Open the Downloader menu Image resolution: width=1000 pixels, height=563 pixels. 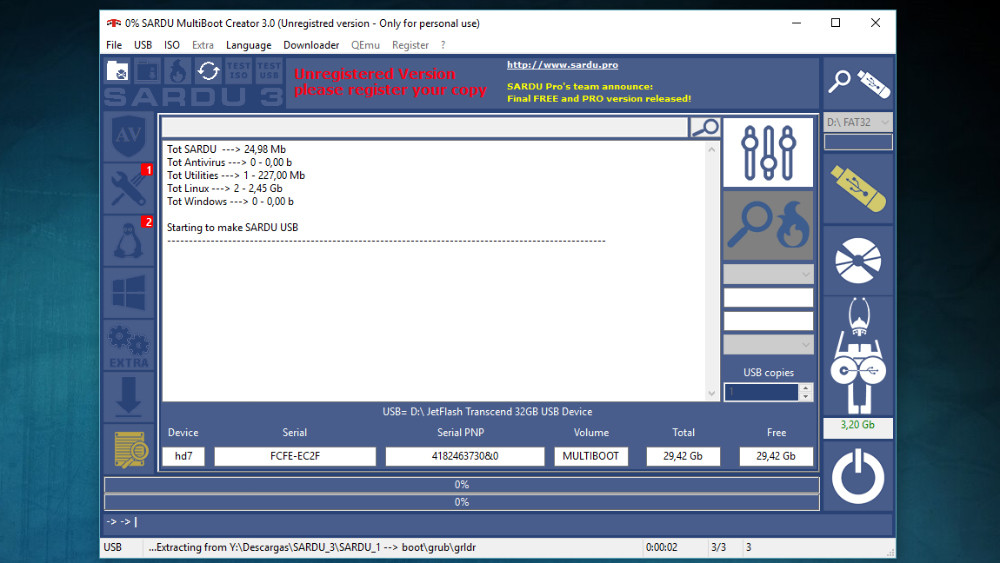[311, 45]
